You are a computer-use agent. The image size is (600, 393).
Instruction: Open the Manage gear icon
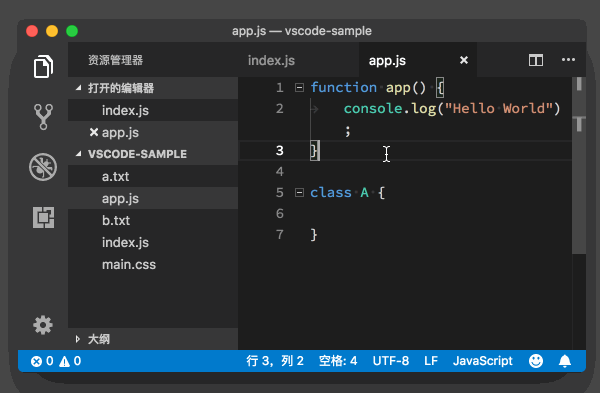click(43, 325)
